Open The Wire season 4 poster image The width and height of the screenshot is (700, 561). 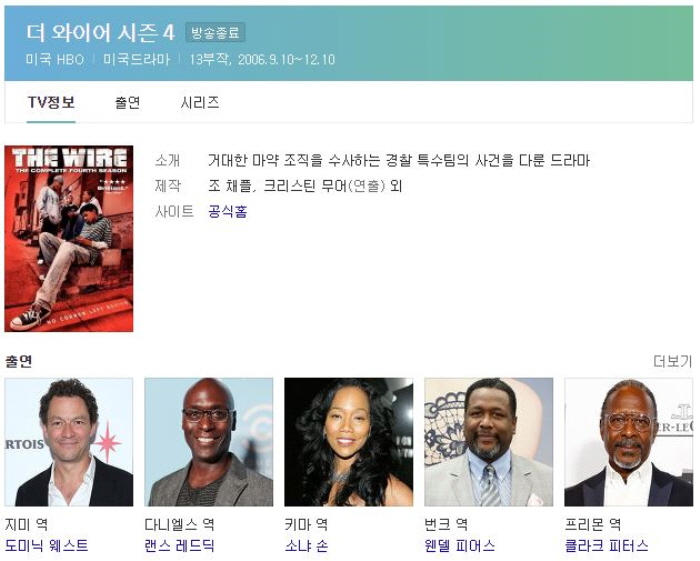(69, 239)
